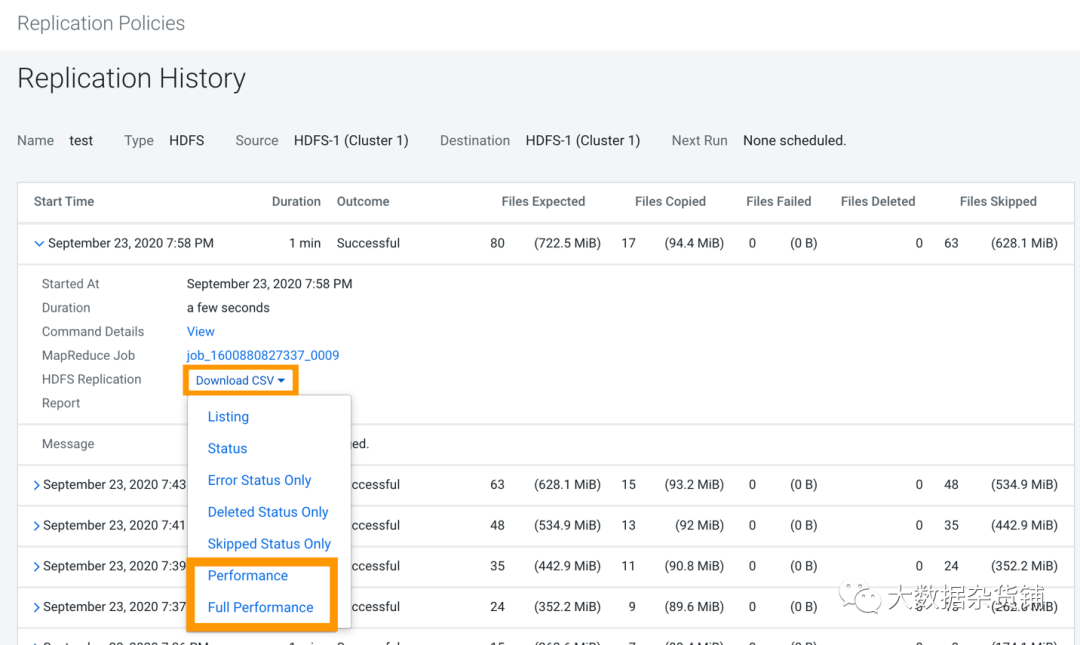
Task: Choose Skipped Status Only option
Action: tap(269, 544)
